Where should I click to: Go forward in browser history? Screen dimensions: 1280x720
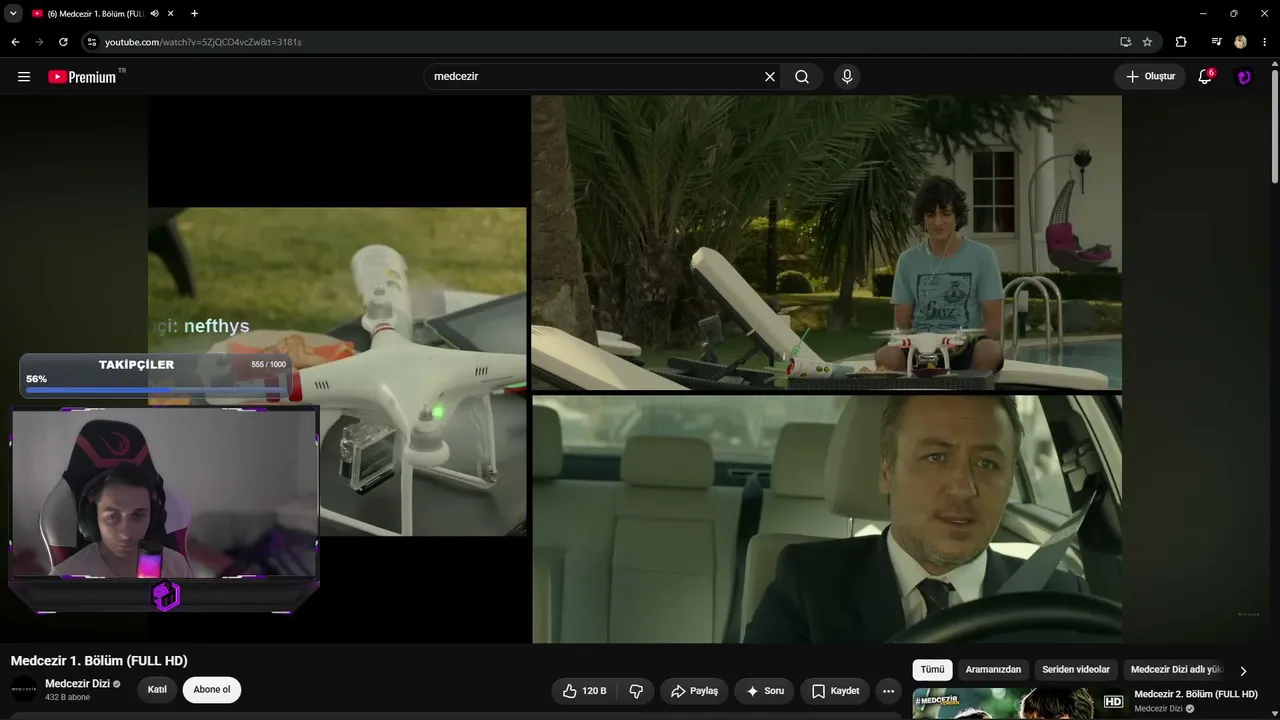[39, 42]
